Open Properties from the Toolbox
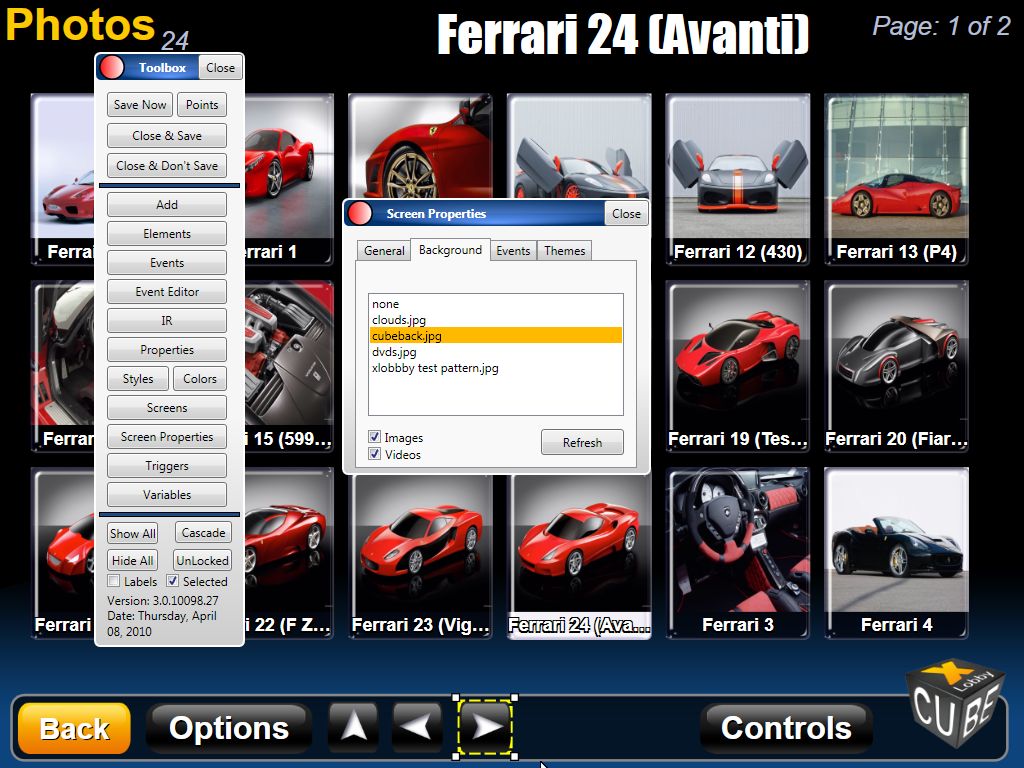 167,349
